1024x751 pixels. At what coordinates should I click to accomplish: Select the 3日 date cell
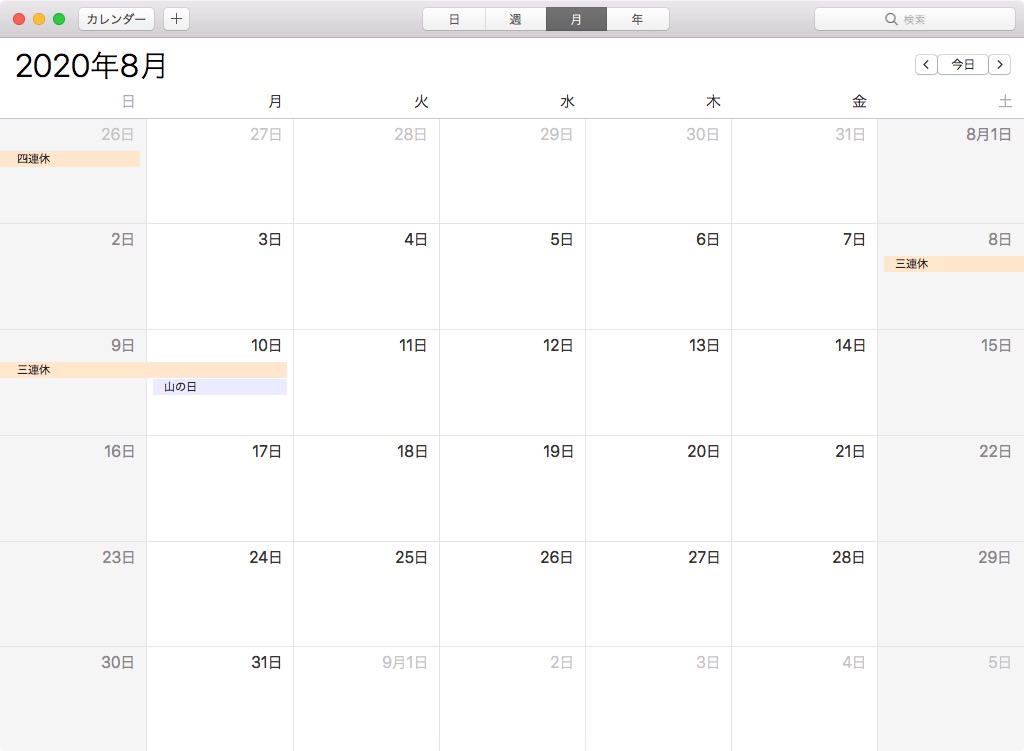coord(220,277)
